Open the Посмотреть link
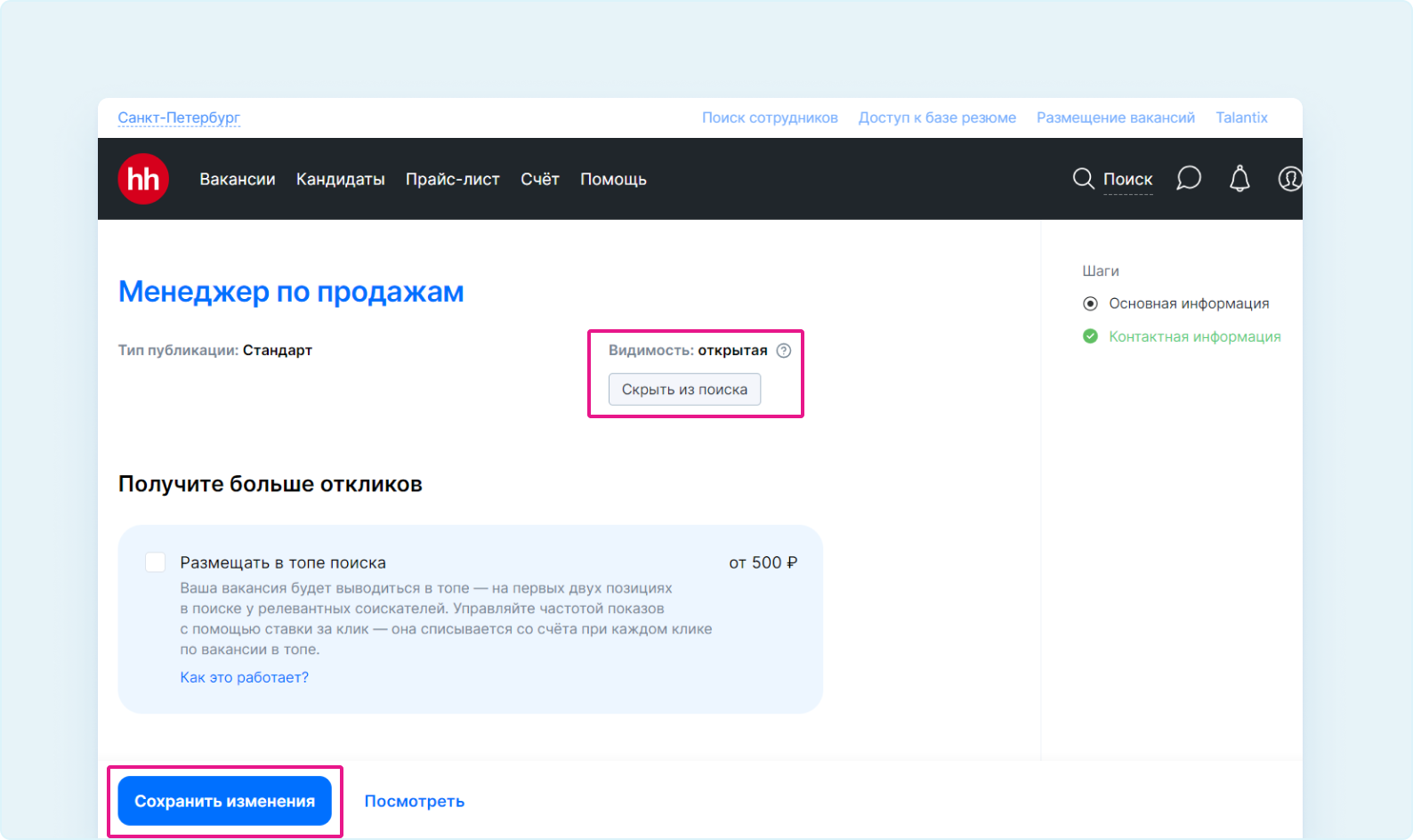Image resolution: width=1413 pixels, height=840 pixels. coord(415,801)
